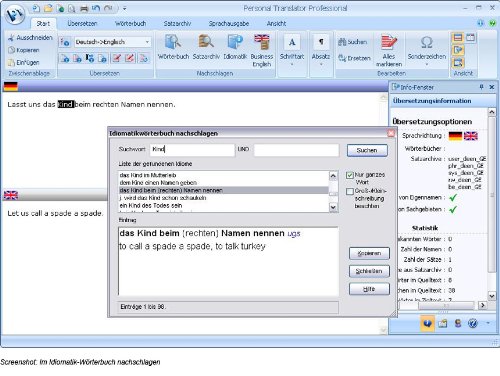The width and height of the screenshot is (500, 376).
Task: Click the first red pen translation icon
Action: click(116, 58)
